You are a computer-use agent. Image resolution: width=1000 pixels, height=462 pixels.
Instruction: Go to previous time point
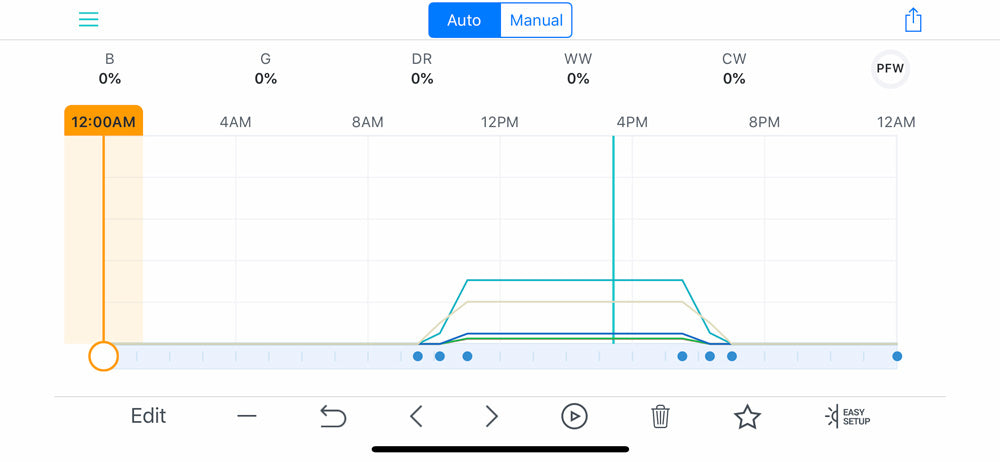tap(416, 417)
